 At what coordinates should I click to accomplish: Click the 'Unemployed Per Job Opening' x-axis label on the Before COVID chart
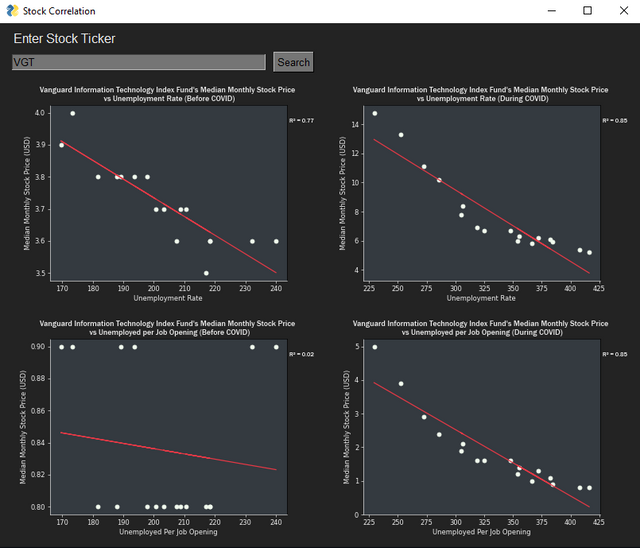[x=168, y=532]
